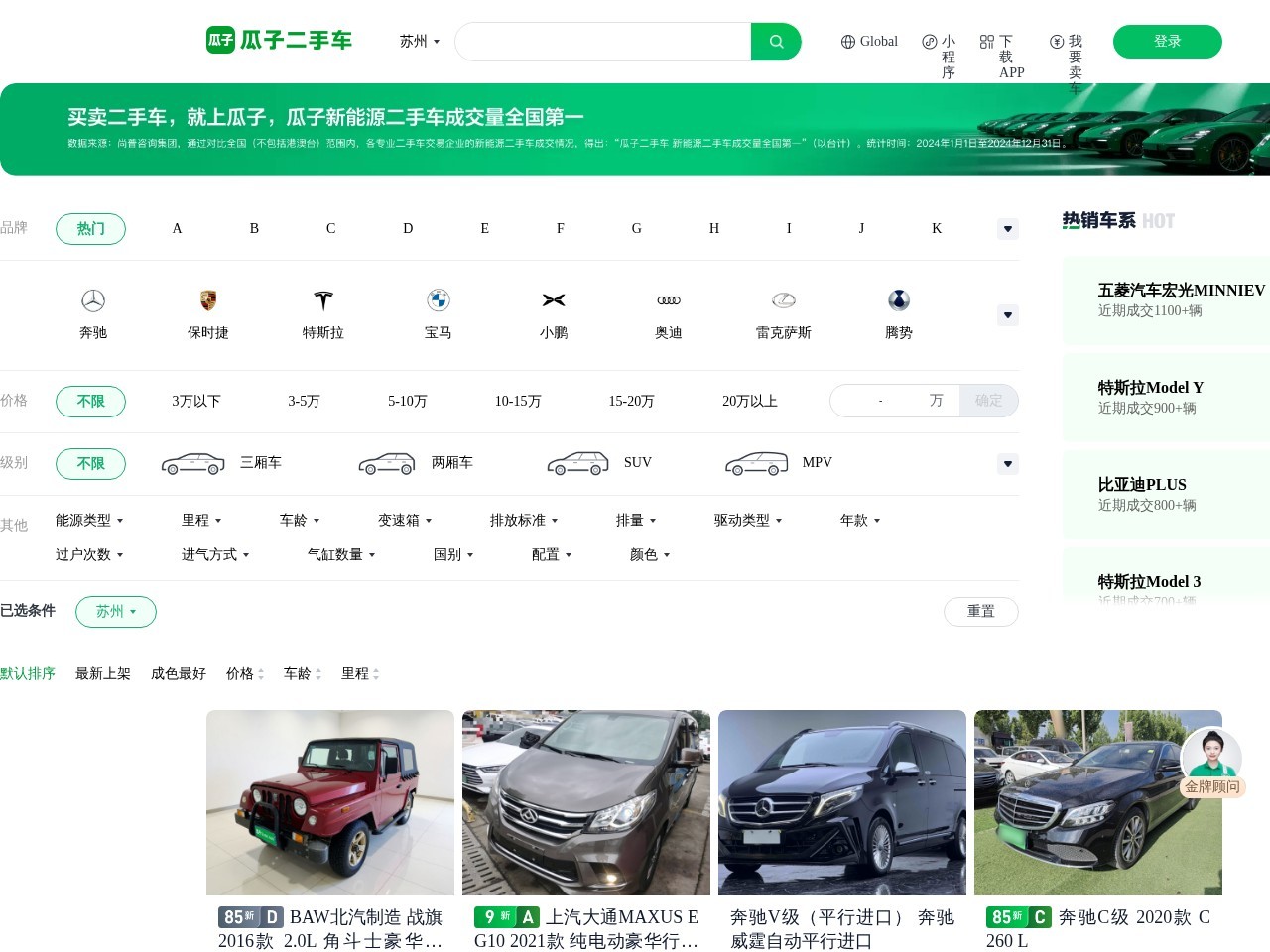Viewport: 1270px width, 952px height.
Task: Click the main search input field
Action: tap(603, 42)
